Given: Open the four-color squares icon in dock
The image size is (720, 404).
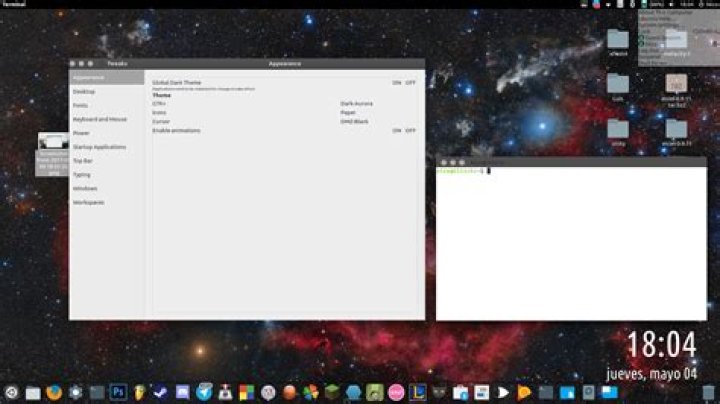Looking at the screenshot, I should 247,393.
